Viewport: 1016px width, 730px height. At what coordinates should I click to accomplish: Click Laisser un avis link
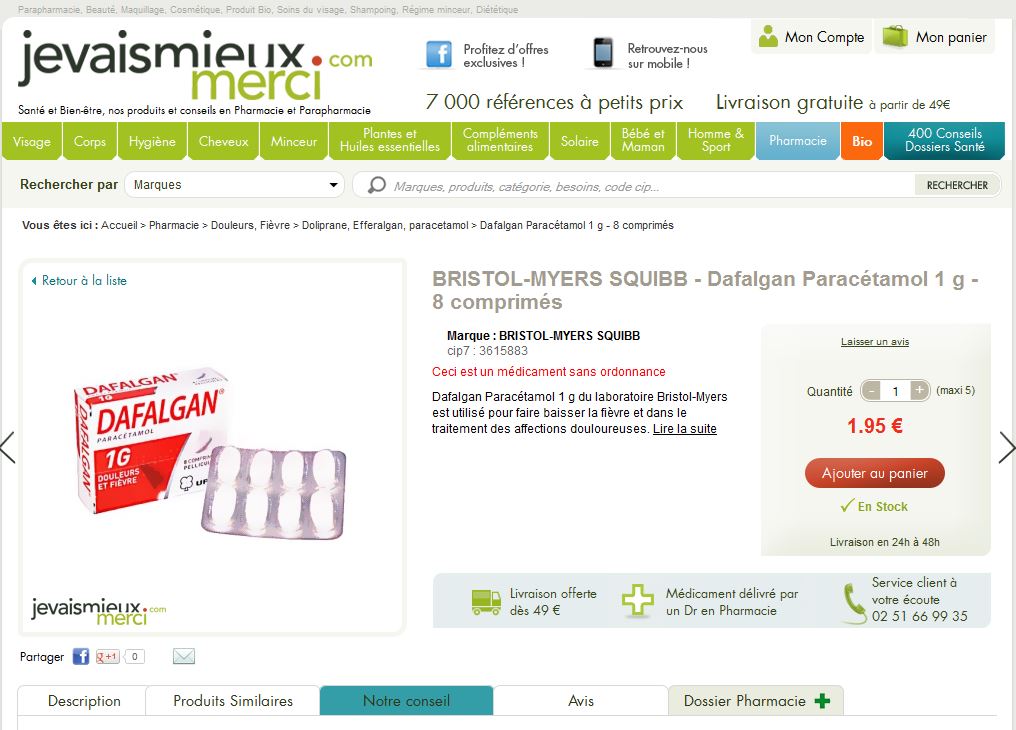(875, 342)
